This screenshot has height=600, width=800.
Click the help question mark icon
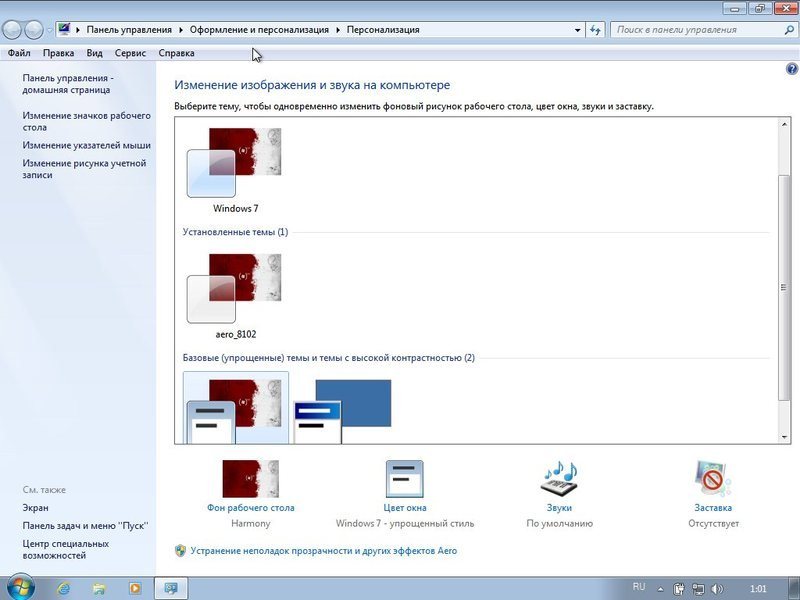[792, 69]
